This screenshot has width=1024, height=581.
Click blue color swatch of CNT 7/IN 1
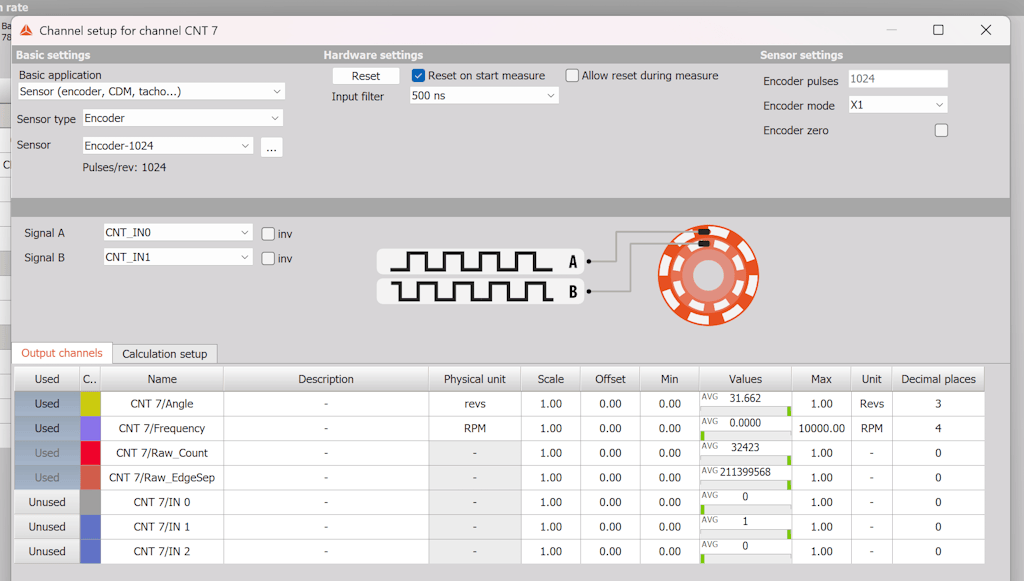click(x=90, y=527)
